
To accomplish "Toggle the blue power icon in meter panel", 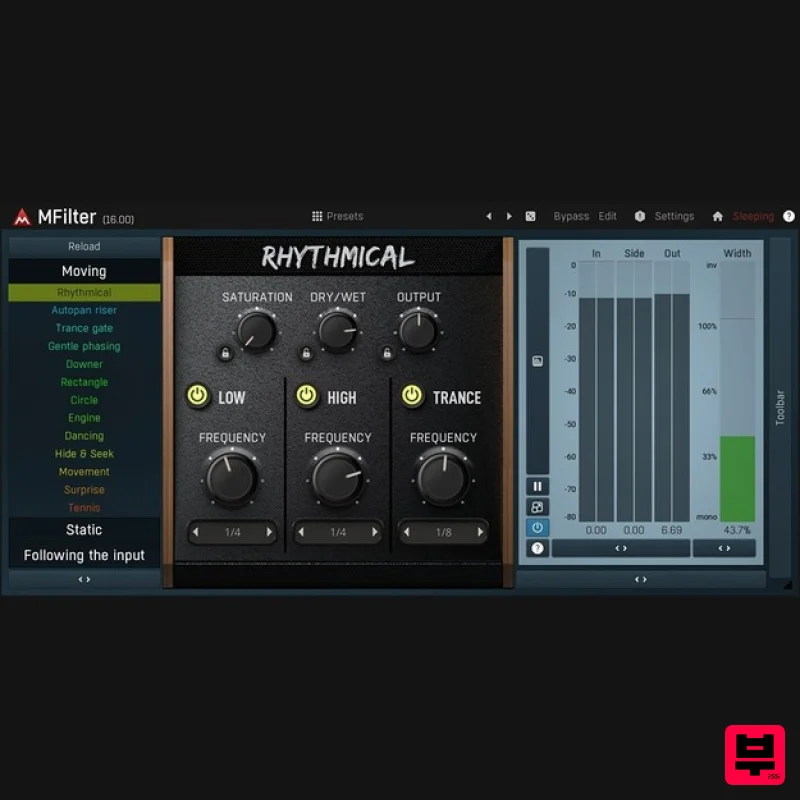I will [x=537, y=528].
